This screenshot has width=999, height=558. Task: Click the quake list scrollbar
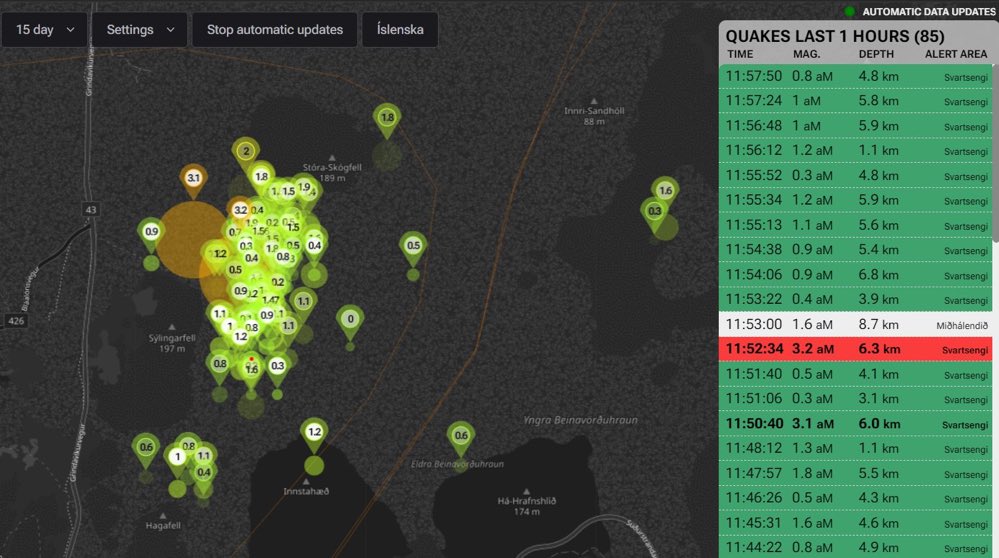tap(995, 153)
